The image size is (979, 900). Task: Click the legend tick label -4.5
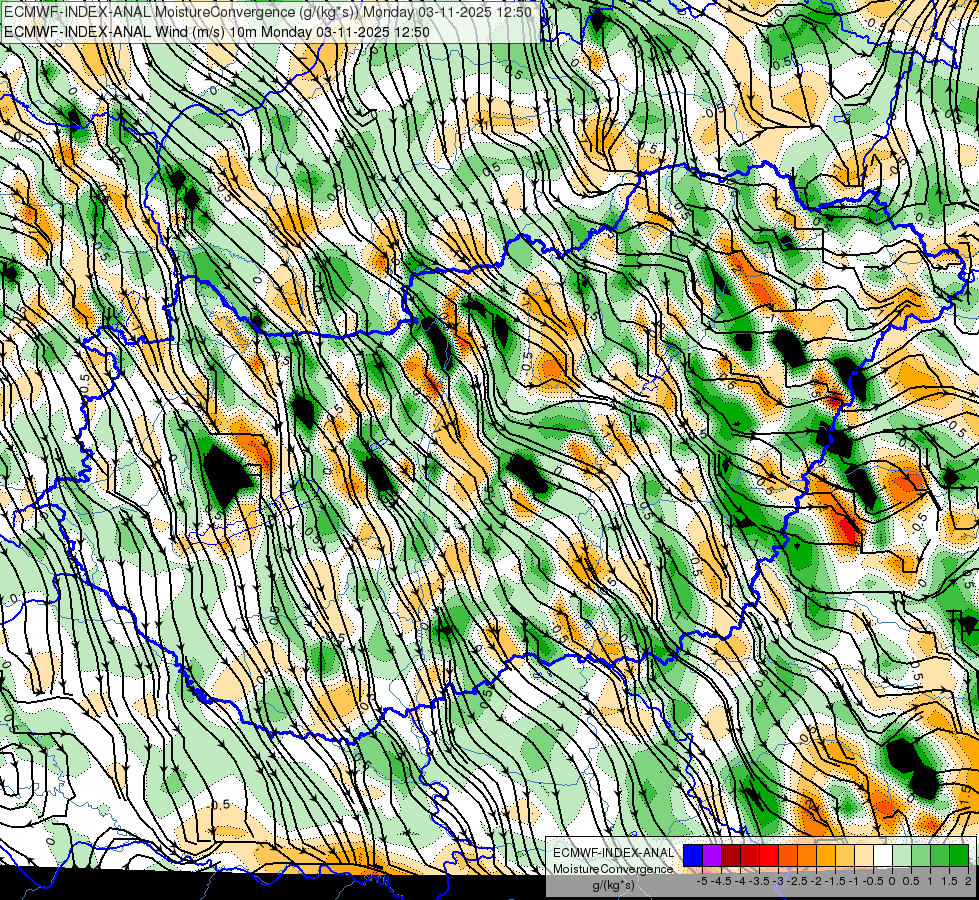(x=722, y=881)
